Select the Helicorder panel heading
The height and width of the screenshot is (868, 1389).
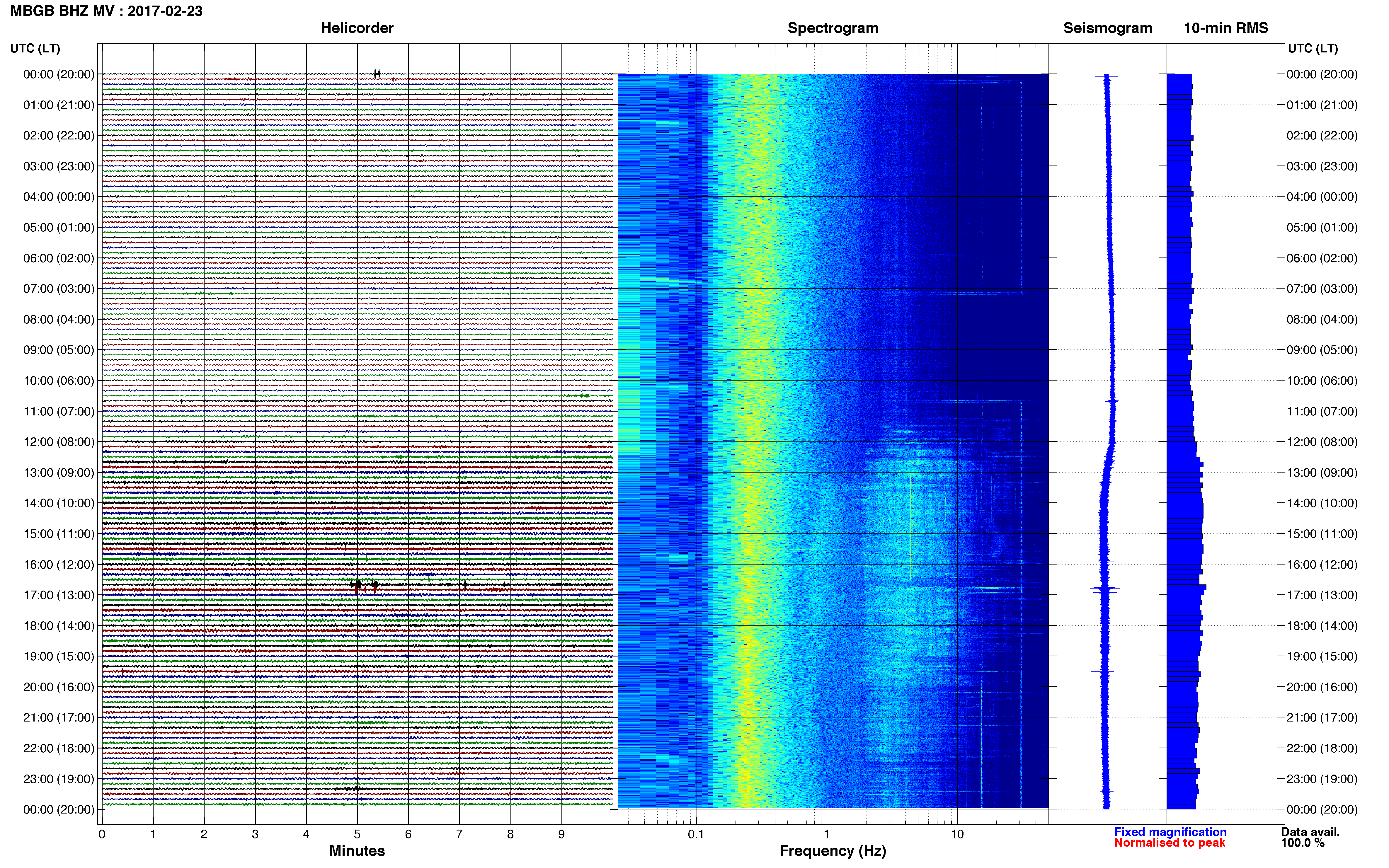[357, 28]
